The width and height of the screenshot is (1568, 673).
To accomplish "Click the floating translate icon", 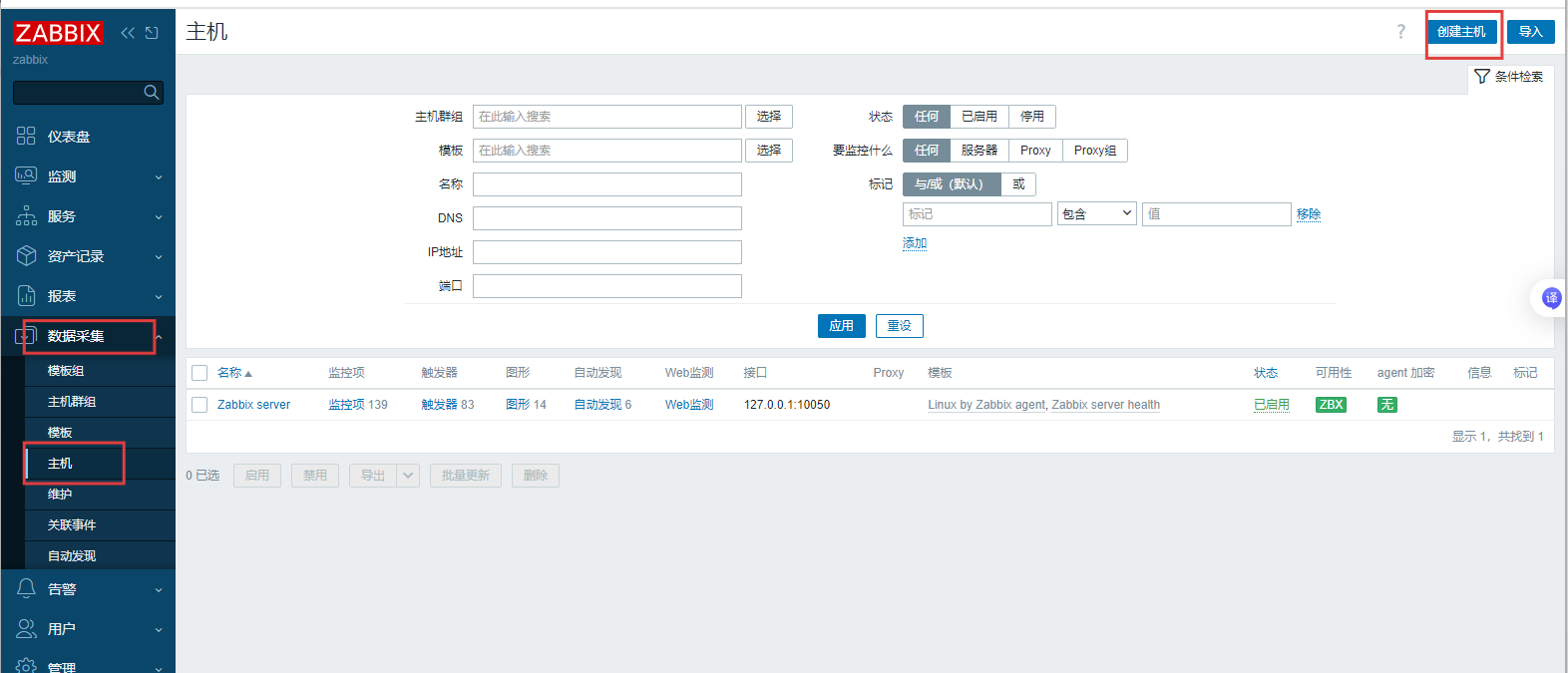I will tap(1551, 297).
